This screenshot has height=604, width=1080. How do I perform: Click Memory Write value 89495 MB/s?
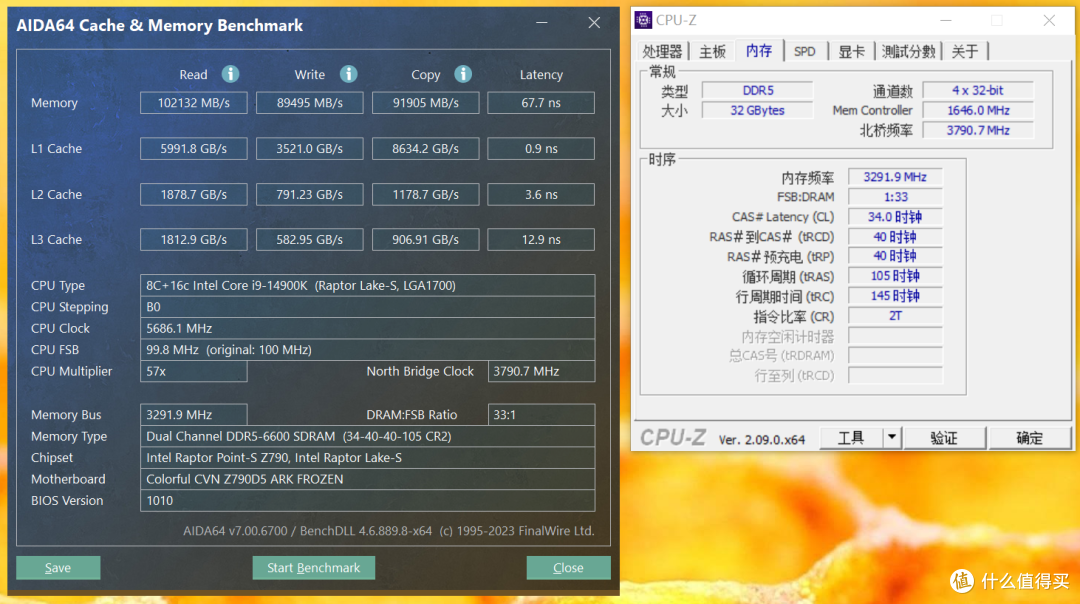tap(309, 103)
